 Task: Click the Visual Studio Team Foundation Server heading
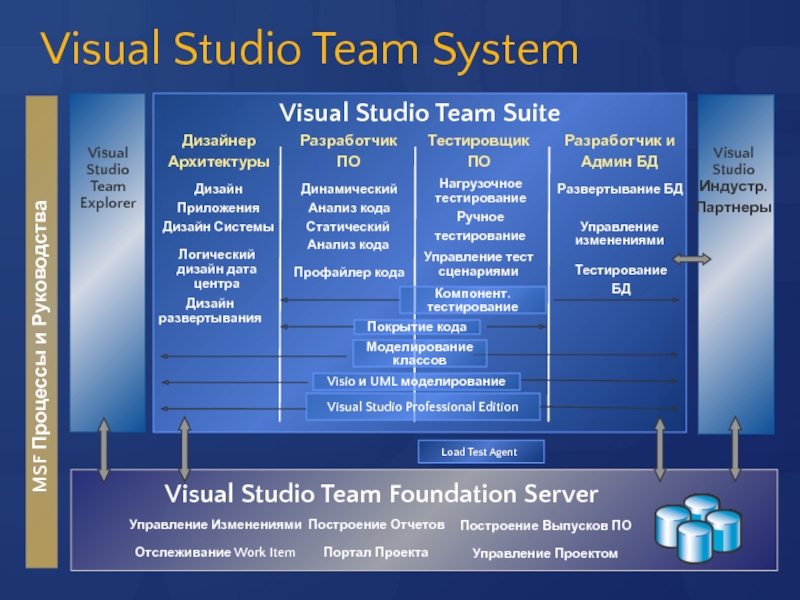pos(381,494)
